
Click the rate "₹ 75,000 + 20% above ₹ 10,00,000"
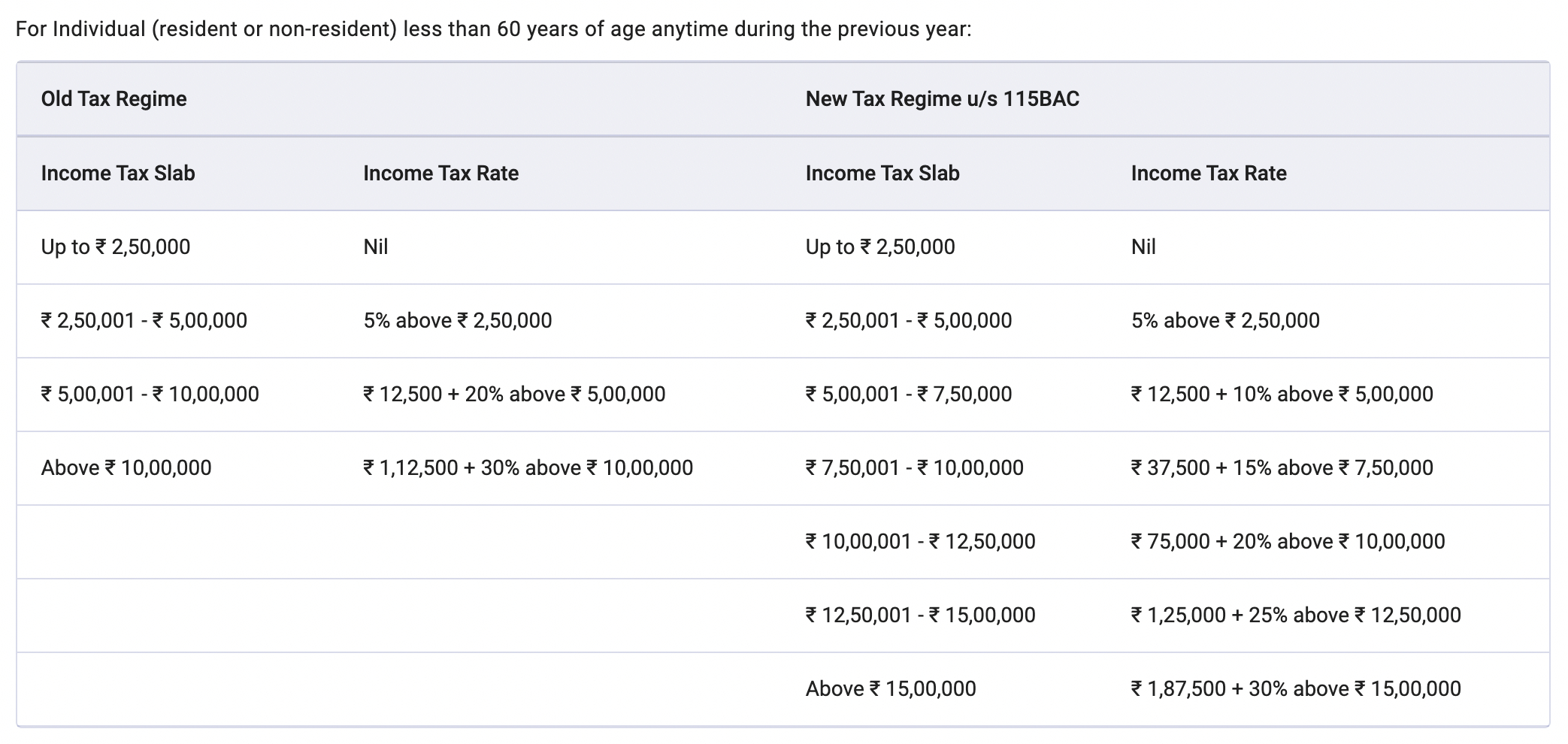[1288, 542]
